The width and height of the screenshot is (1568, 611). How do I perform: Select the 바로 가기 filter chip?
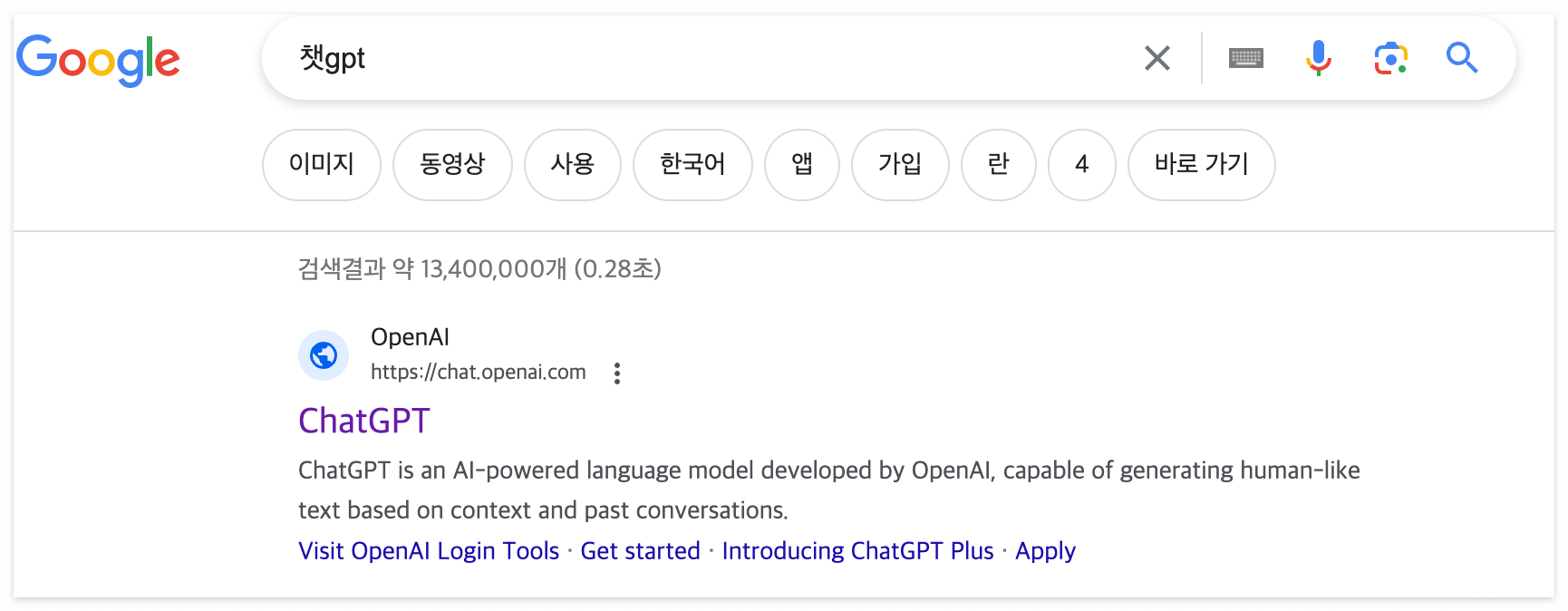pos(1202,164)
